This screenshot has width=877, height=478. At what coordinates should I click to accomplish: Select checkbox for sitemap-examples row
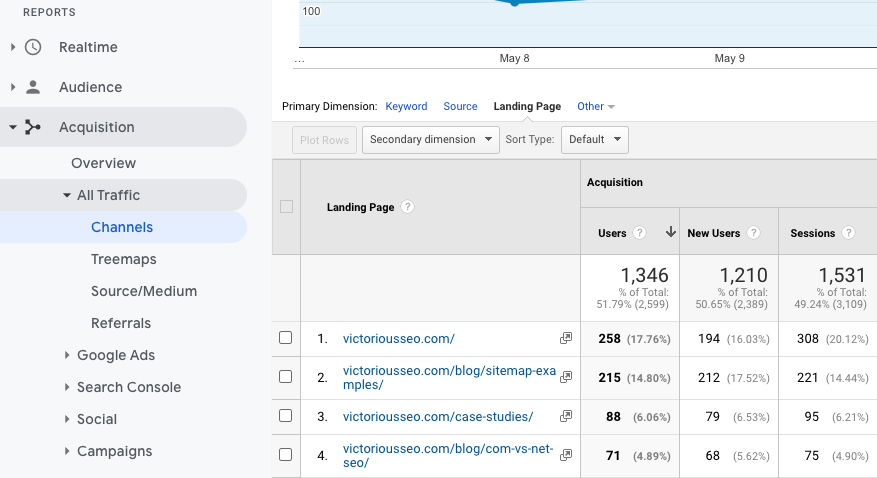click(x=286, y=377)
